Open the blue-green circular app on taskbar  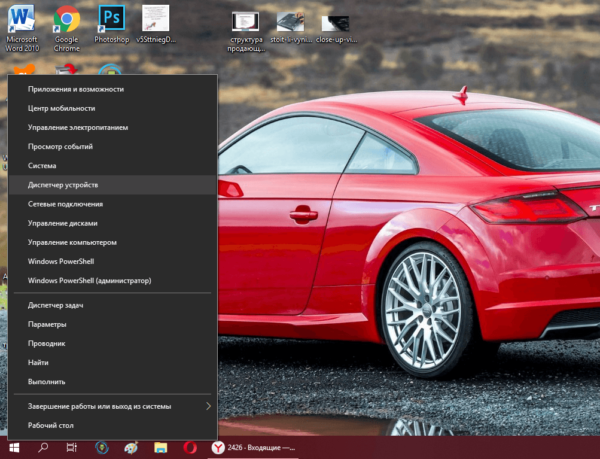click(x=102, y=448)
